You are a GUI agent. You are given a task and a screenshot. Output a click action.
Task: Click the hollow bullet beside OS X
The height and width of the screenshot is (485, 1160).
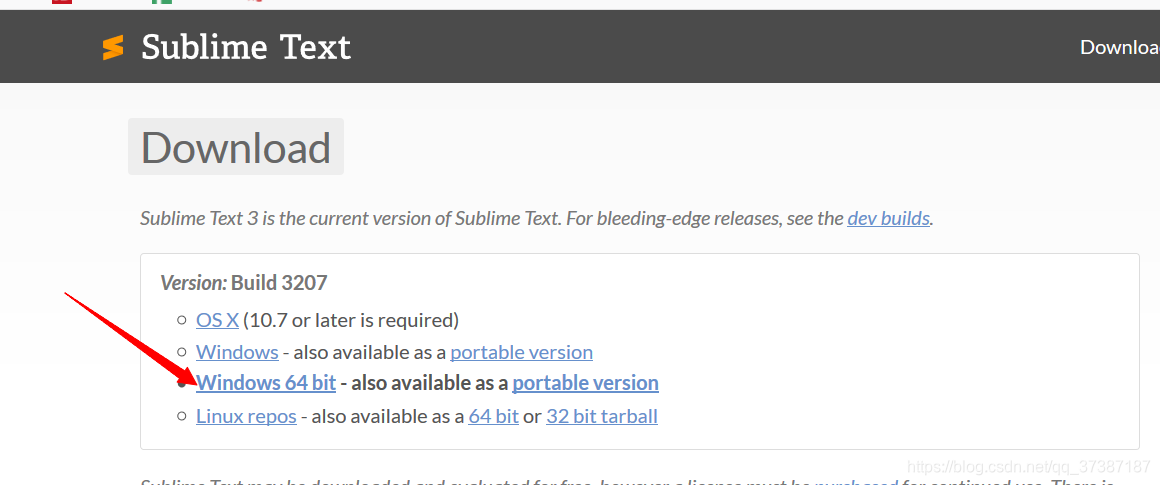click(182, 321)
